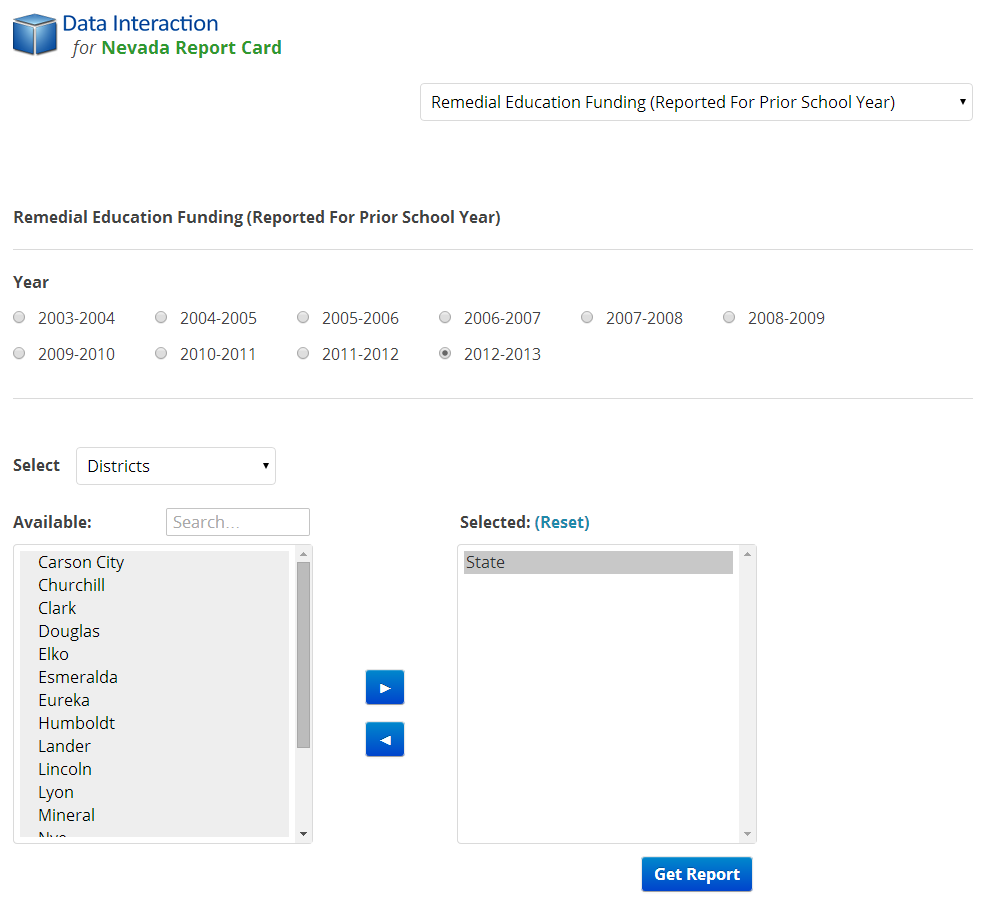
Task: Select Churchill in the Available list
Action: [155, 585]
